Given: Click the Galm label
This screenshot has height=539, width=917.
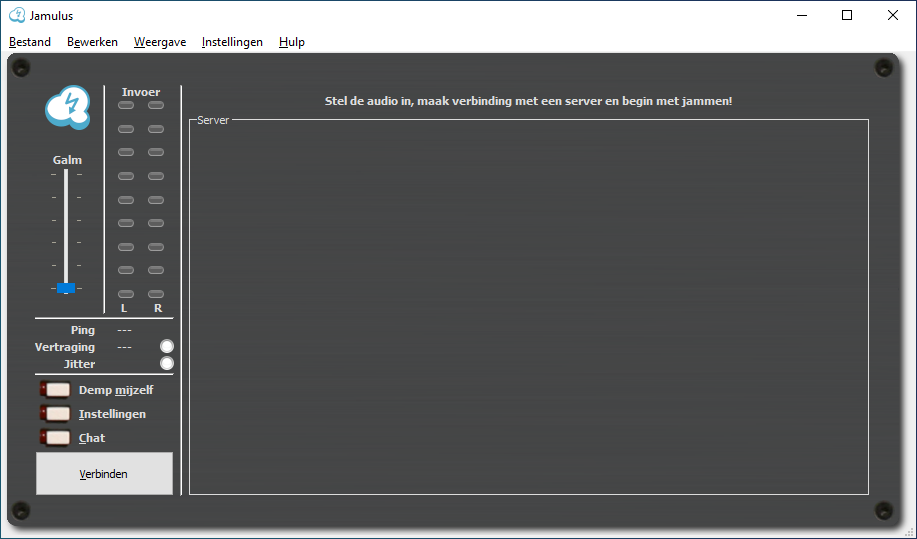Looking at the screenshot, I should [x=67, y=160].
